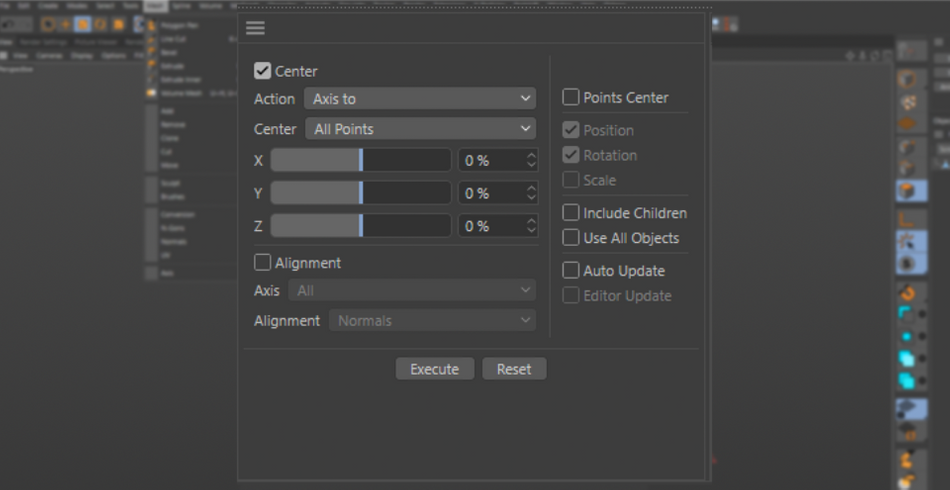This screenshot has width=950, height=490.
Task: Open the Cameras menu of the viewport
Action: [49, 56]
